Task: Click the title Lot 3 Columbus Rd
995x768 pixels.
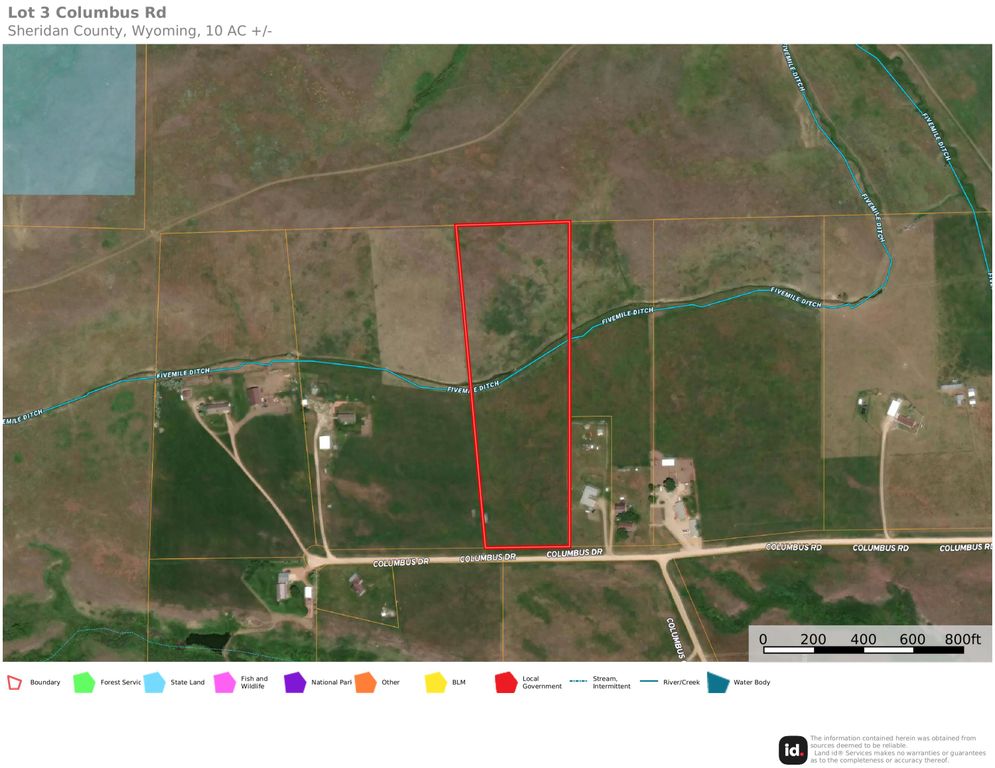Action: coord(87,12)
